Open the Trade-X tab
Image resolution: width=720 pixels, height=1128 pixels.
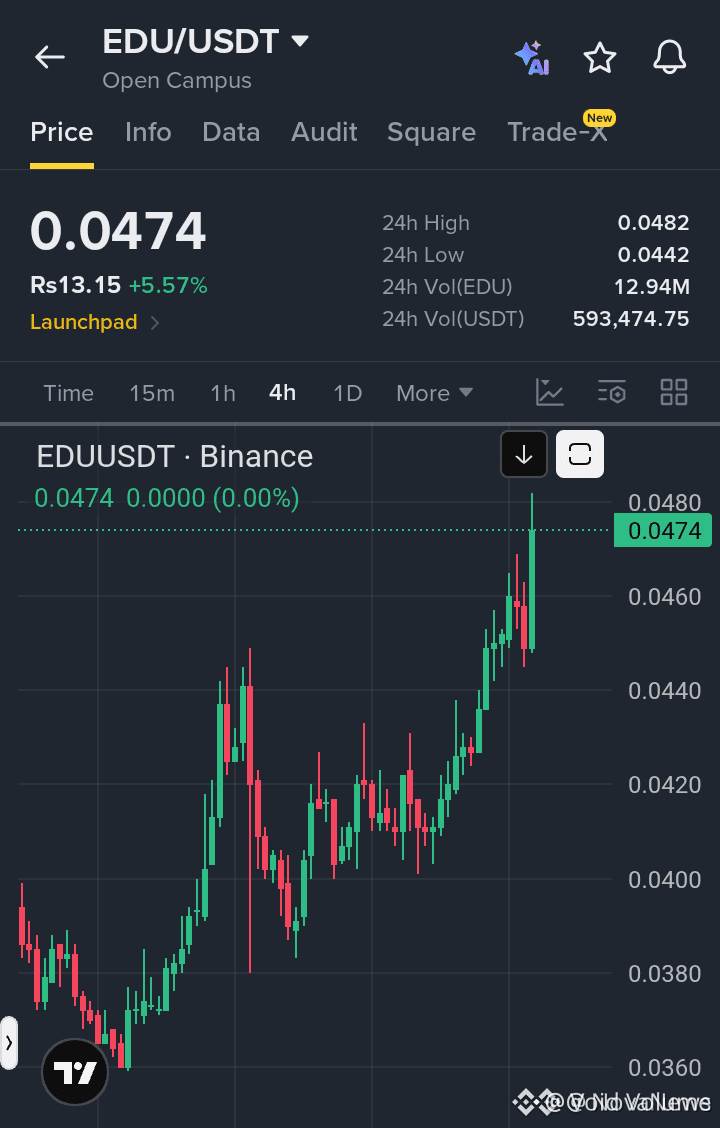click(557, 132)
